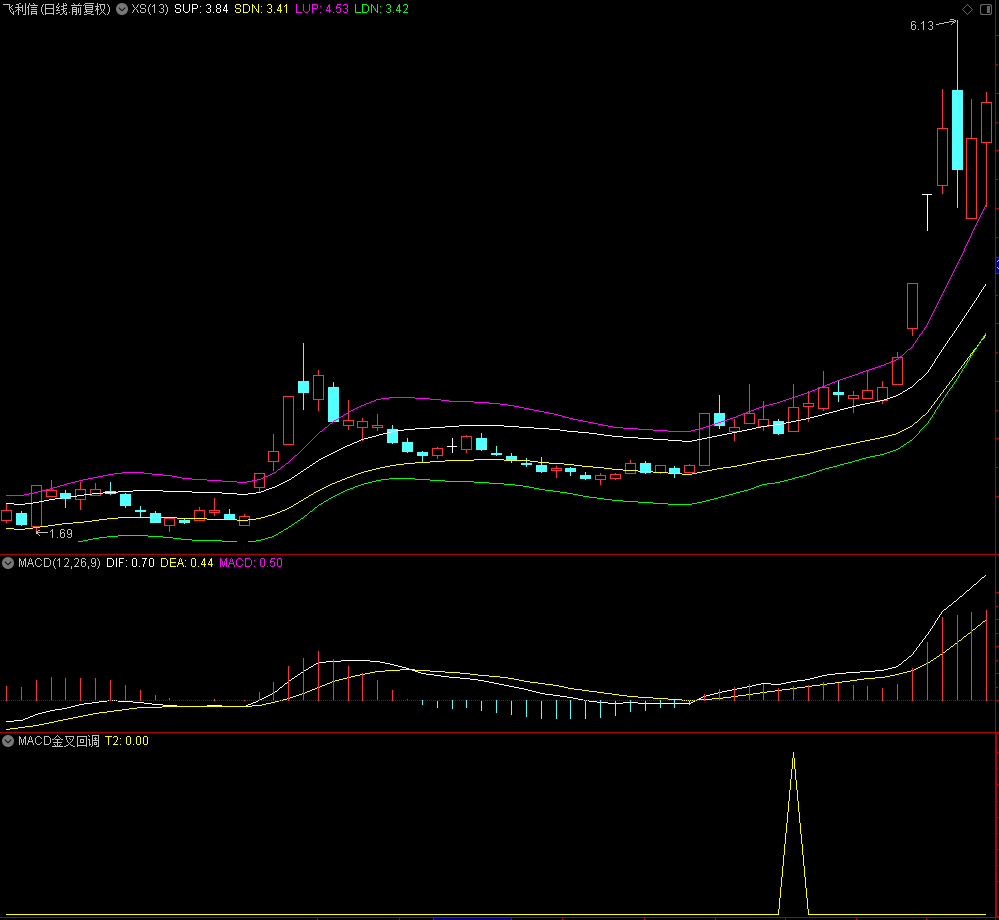Open the MACD金叉回调 indicator dropdown arrow
The image size is (999, 920).
point(8,741)
